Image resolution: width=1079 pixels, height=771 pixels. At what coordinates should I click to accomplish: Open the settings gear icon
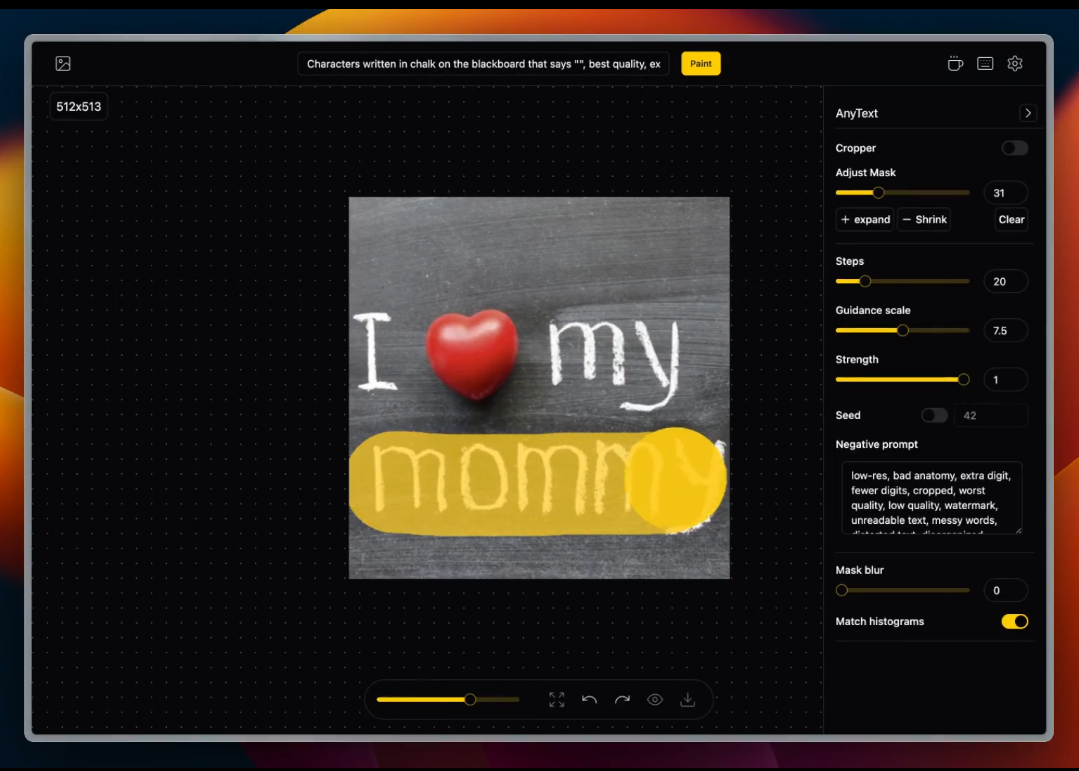click(1015, 64)
